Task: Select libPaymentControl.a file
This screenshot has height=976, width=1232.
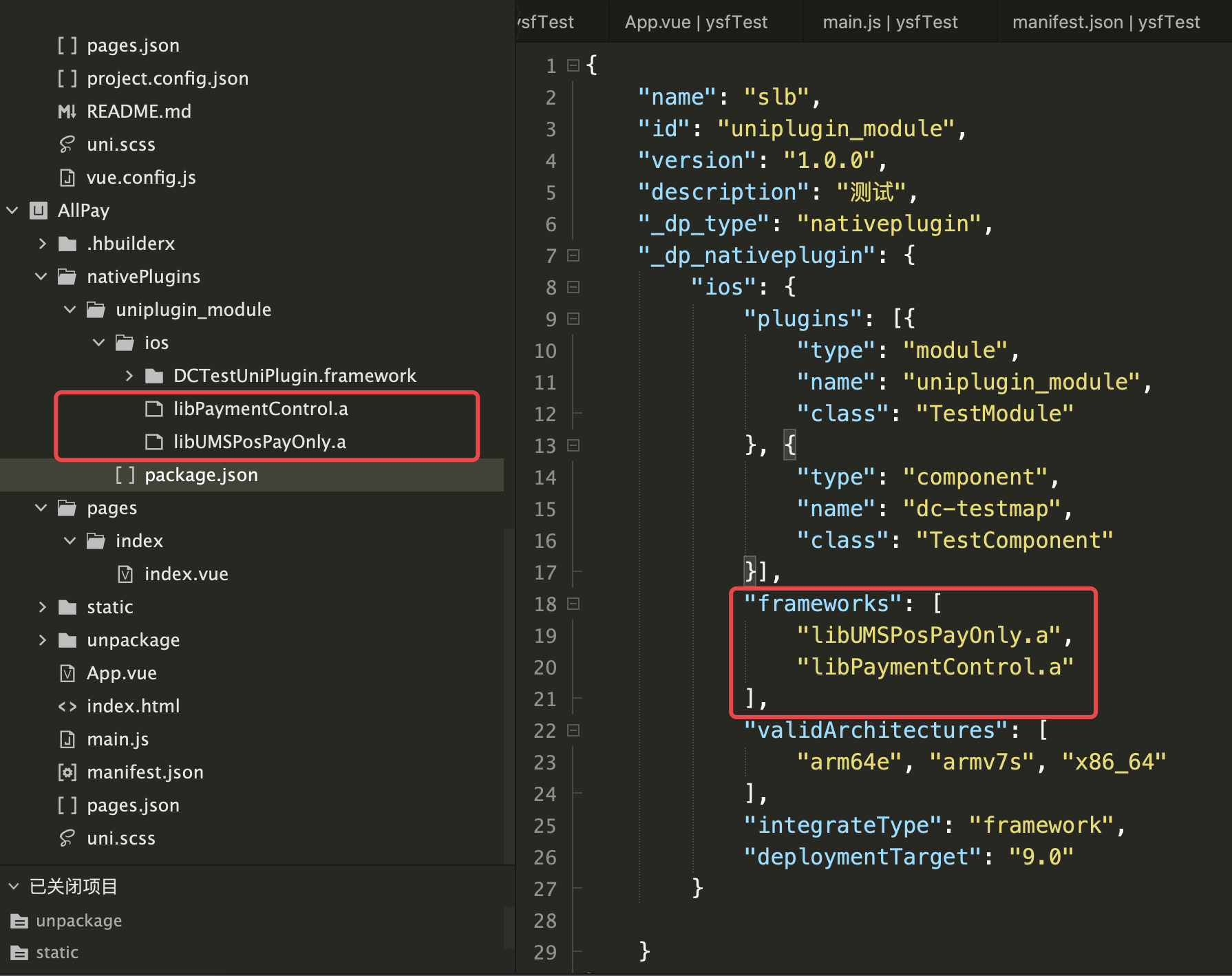Action: (261, 409)
